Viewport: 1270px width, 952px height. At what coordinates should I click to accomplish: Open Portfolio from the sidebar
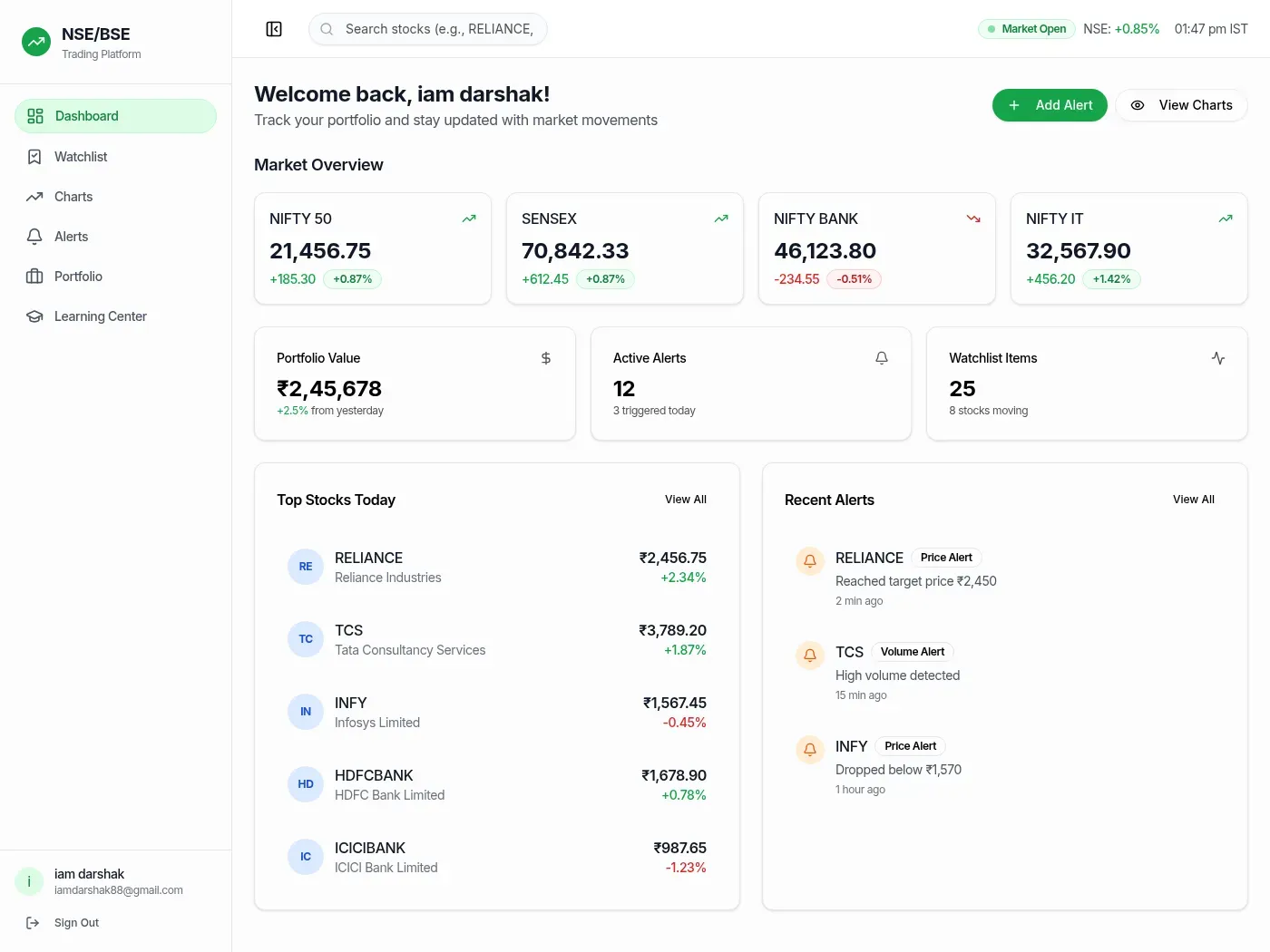115,277
